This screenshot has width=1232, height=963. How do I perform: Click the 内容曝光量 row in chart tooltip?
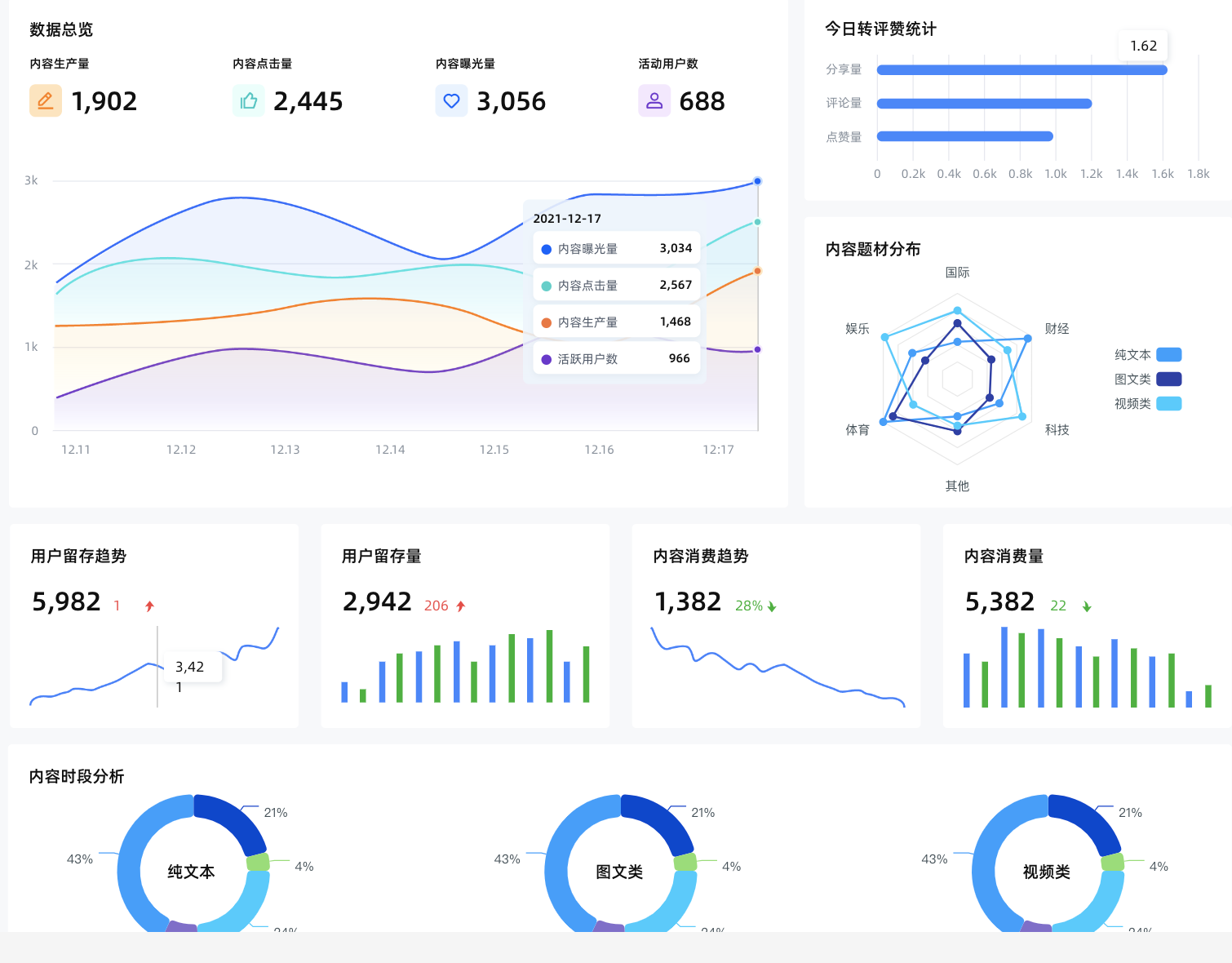point(617,248)
